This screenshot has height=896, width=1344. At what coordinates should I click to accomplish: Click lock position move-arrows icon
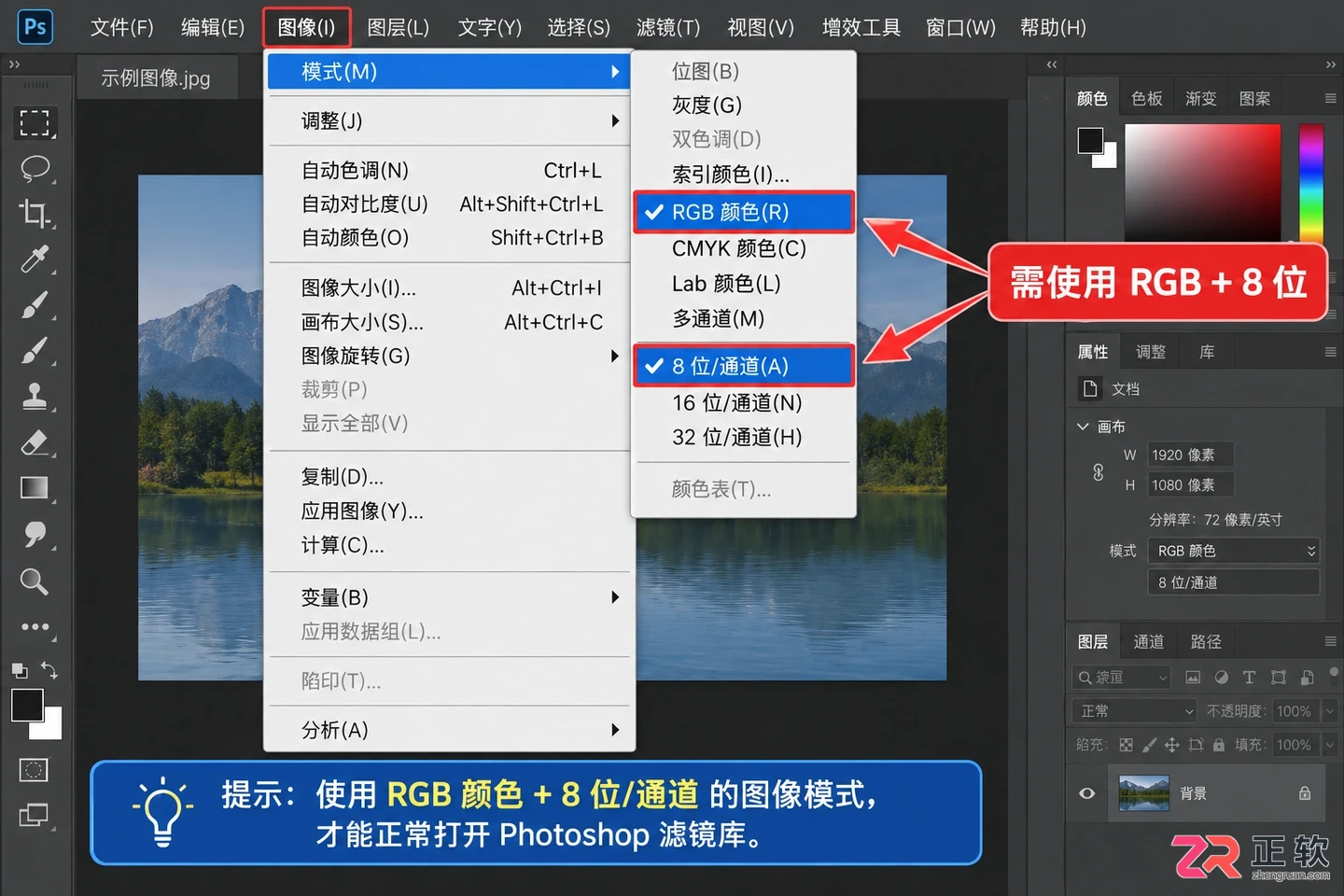(x=1172, y=745)
